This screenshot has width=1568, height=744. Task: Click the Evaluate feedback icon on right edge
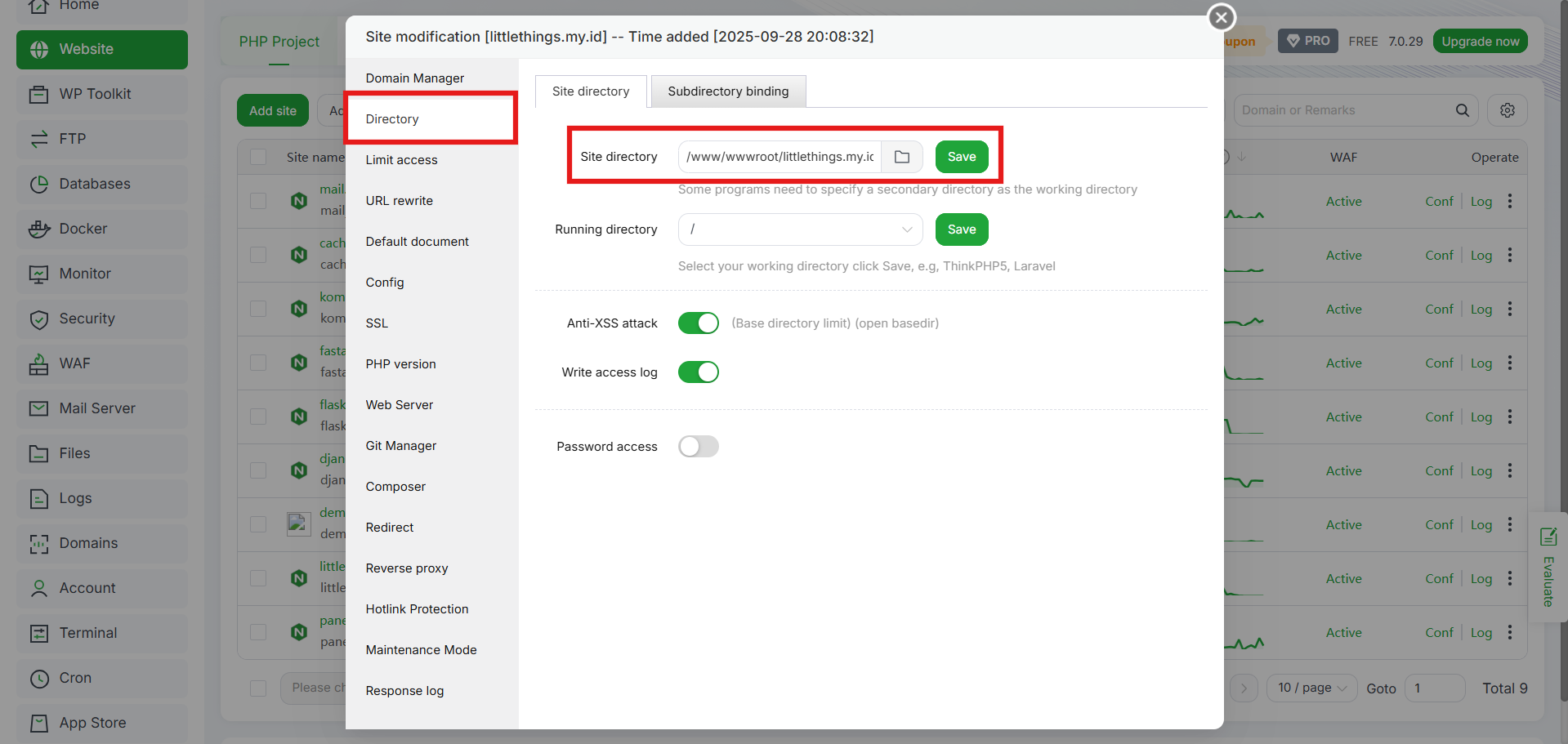[1548, 537]
